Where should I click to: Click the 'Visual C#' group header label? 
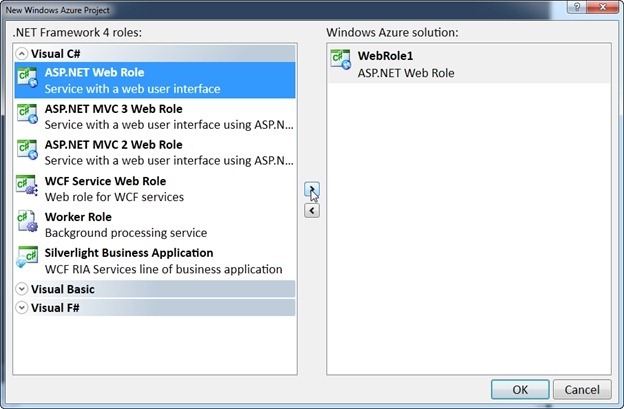(56, 54)
